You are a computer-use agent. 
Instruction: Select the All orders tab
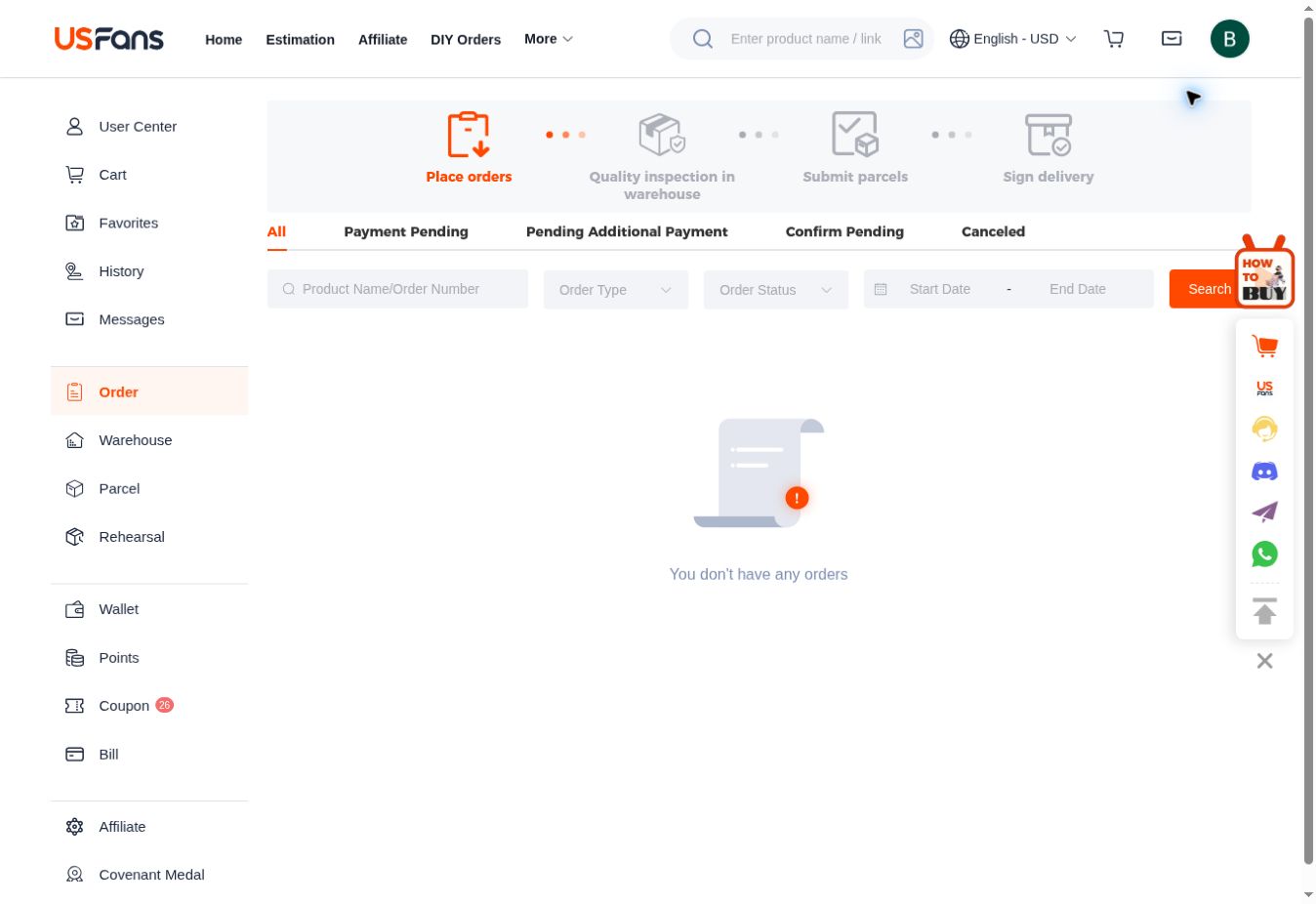(276, 231)
